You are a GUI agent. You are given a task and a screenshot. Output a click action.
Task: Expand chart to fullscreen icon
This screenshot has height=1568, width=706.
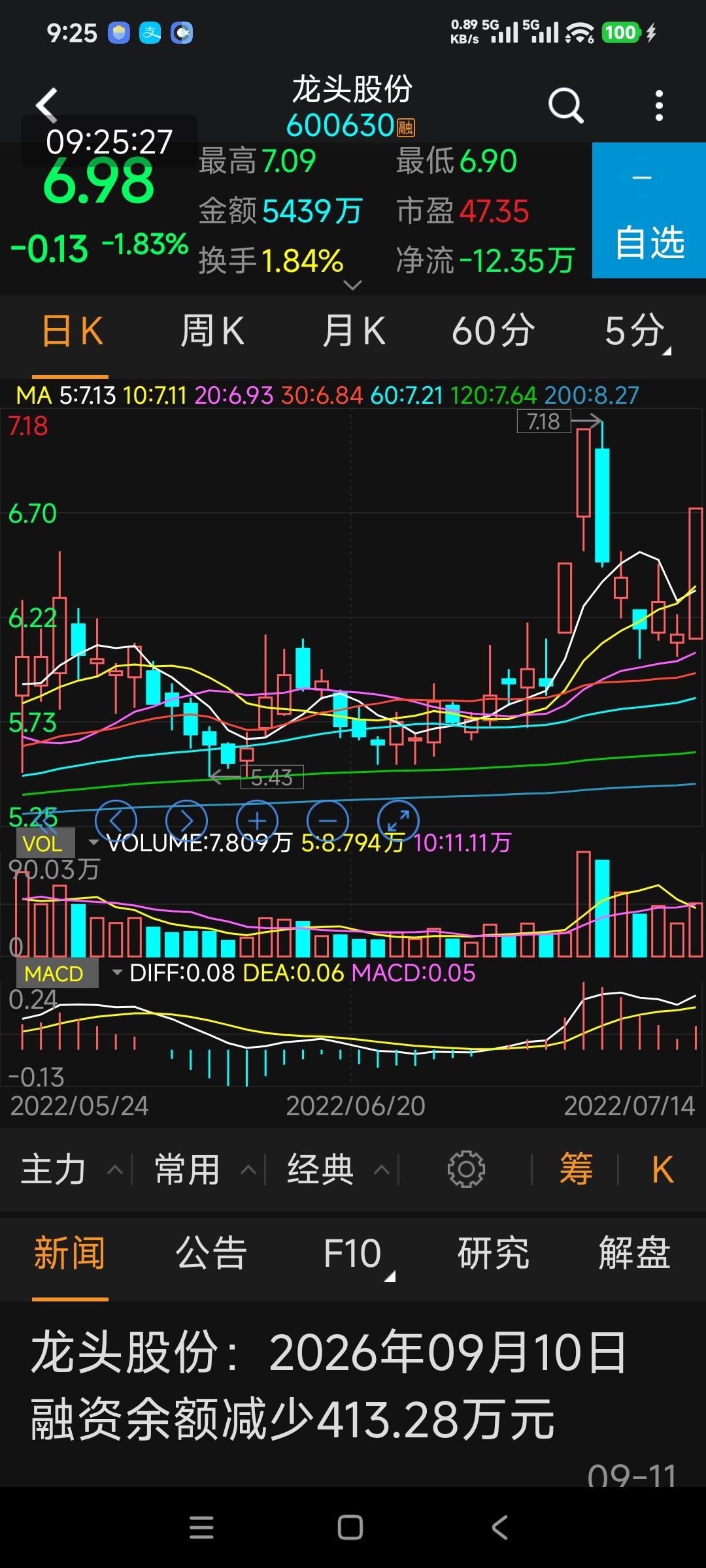tap(398, 821)
